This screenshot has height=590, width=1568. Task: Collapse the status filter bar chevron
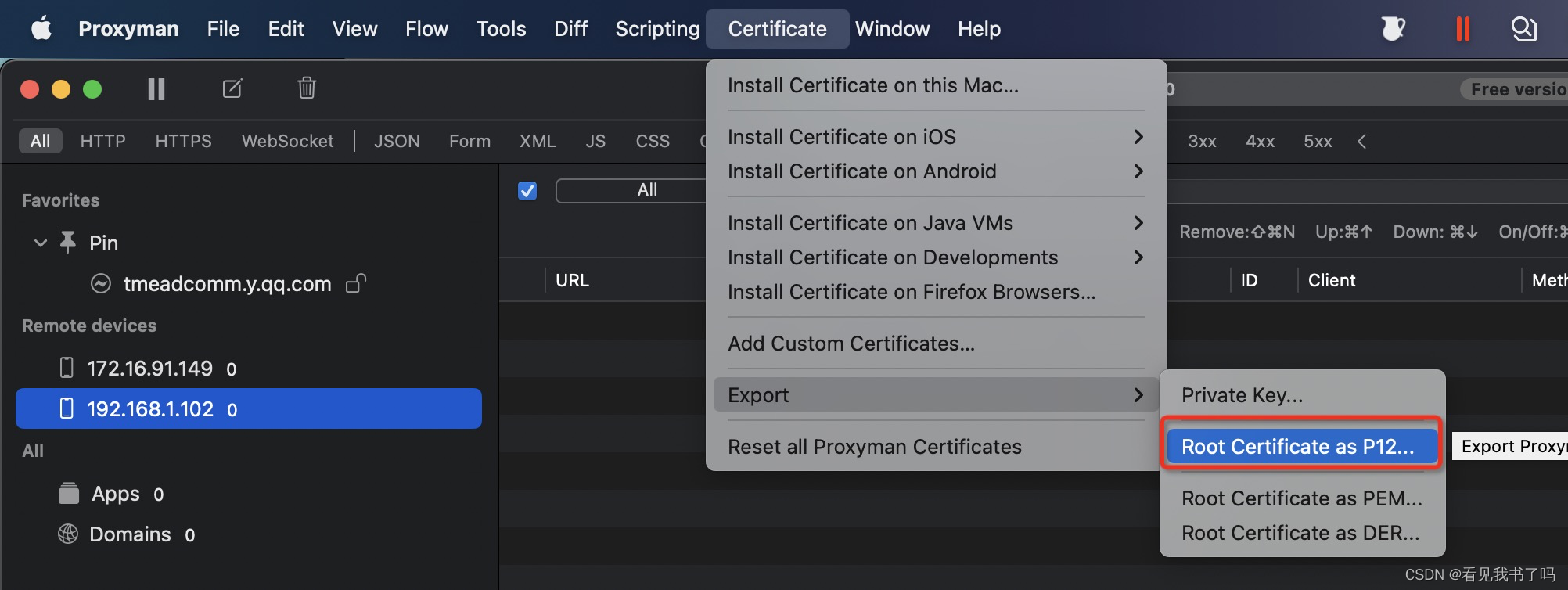point(1361,142)
